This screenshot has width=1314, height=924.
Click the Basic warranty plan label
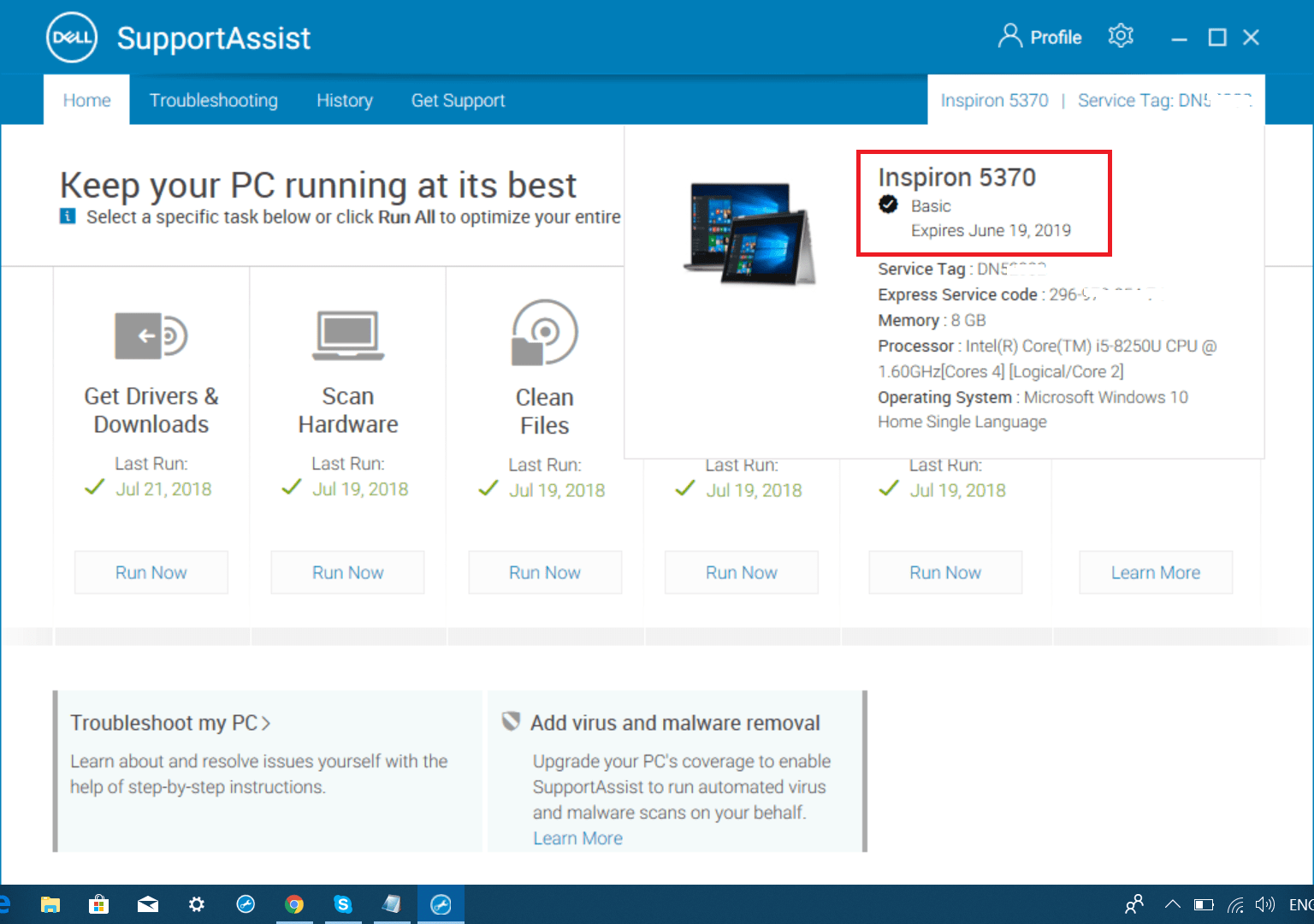[x=931, y=206]
